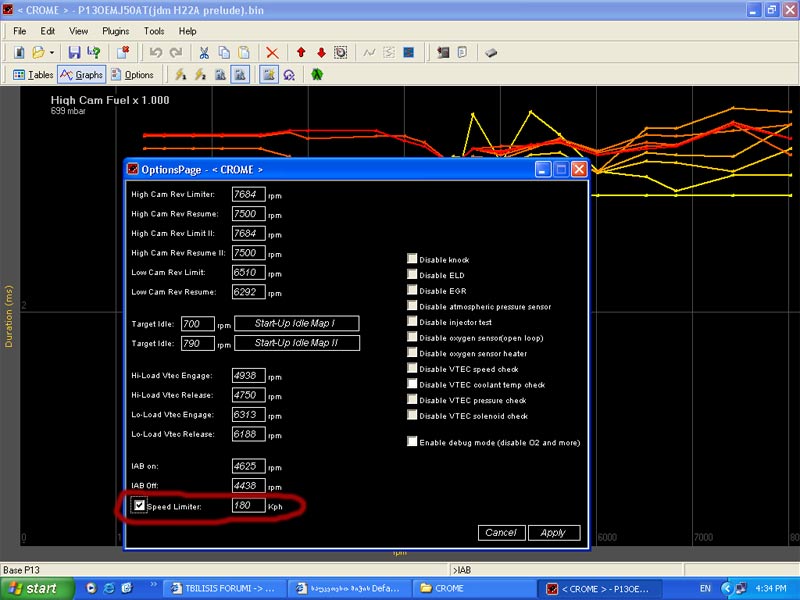This screenshot has height=600, width=800.
Task: Click the highlighted star map icon
Action: click(x=269, y=75)
